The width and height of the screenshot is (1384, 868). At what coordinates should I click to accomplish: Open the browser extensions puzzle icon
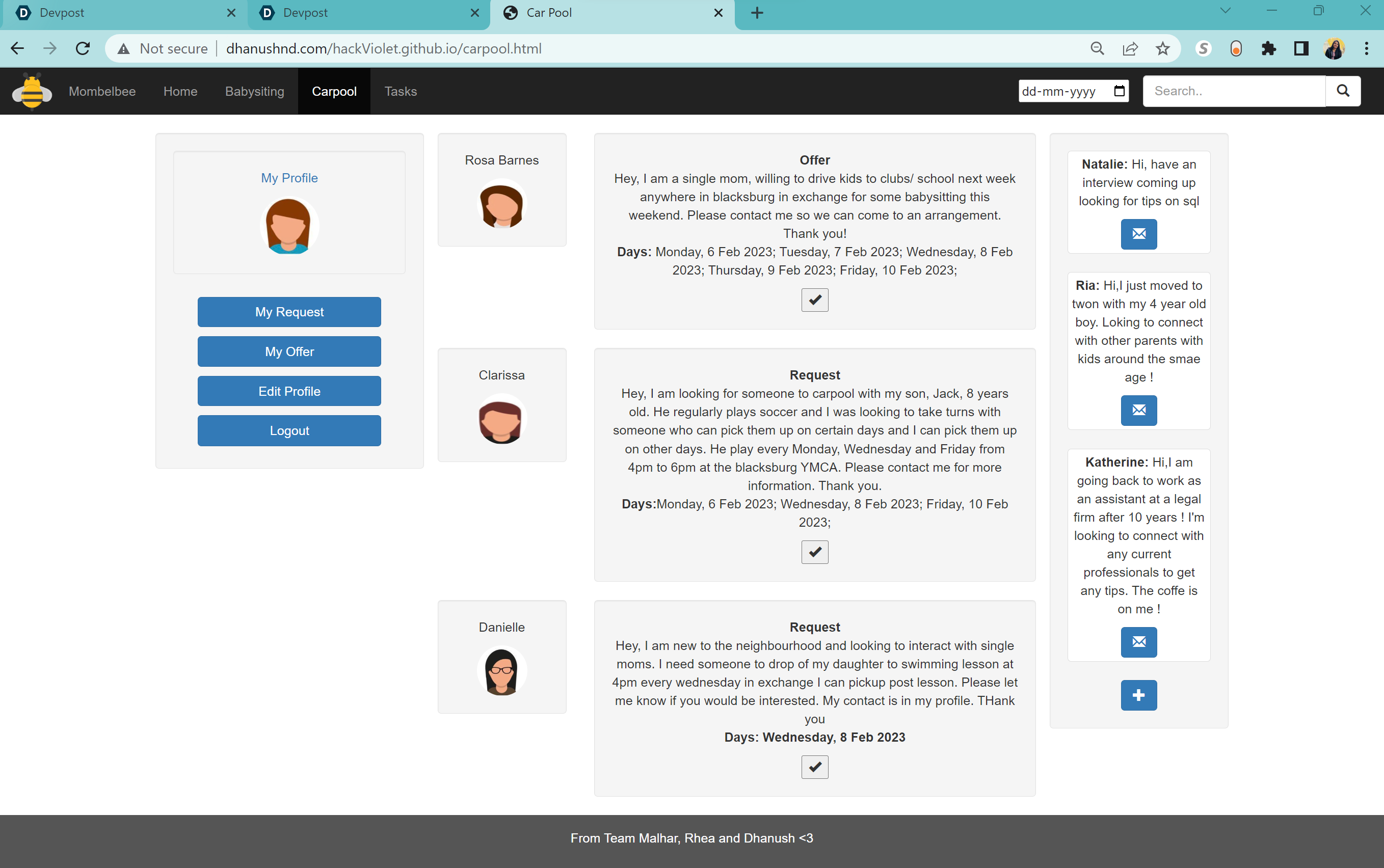[1268, 49]
